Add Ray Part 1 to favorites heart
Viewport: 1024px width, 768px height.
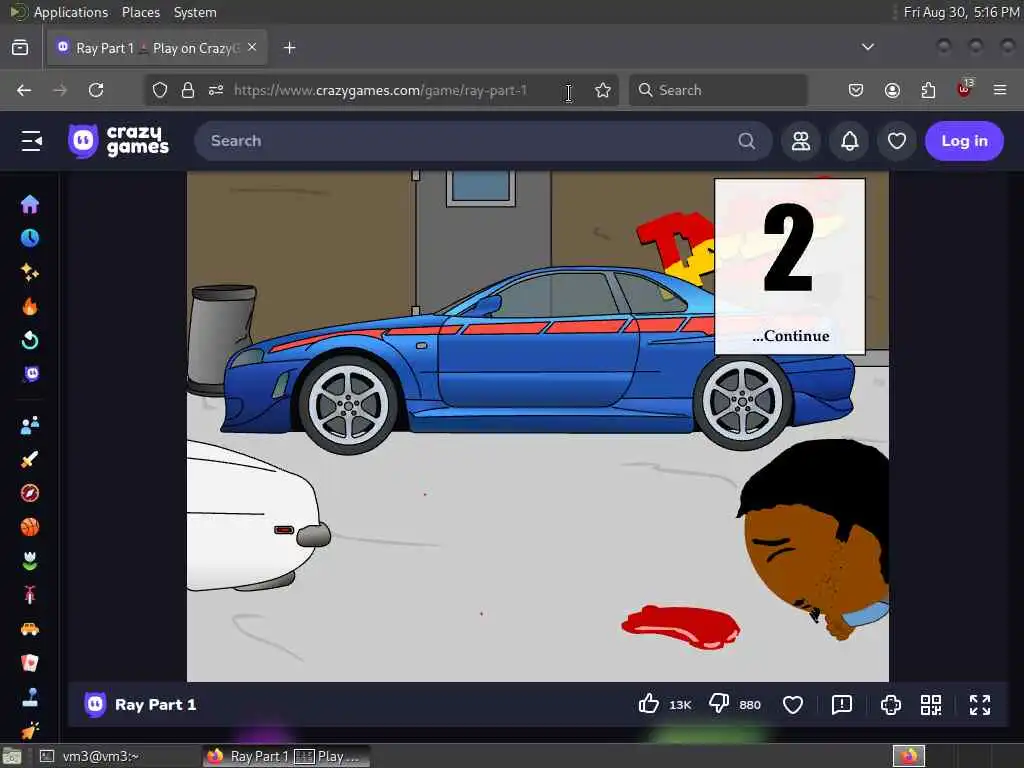[x=793, y=705]
